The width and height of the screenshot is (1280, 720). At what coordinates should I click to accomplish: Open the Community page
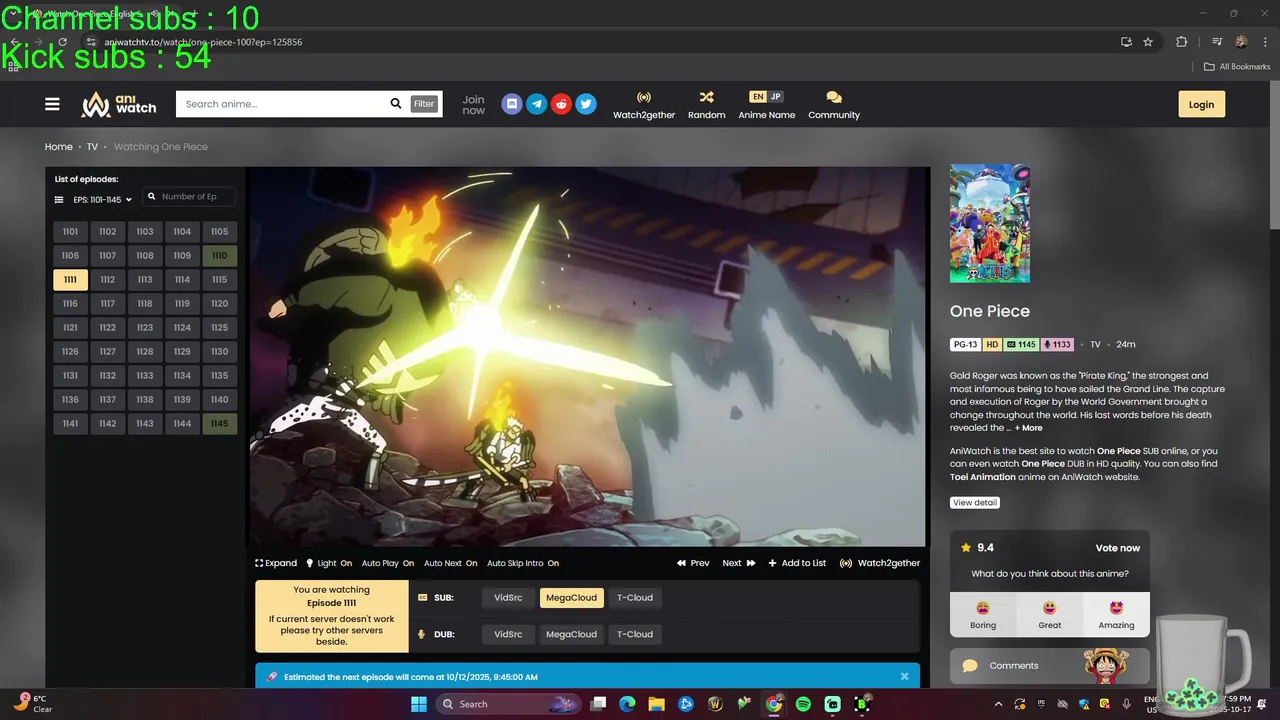click(x=834, y=105)
